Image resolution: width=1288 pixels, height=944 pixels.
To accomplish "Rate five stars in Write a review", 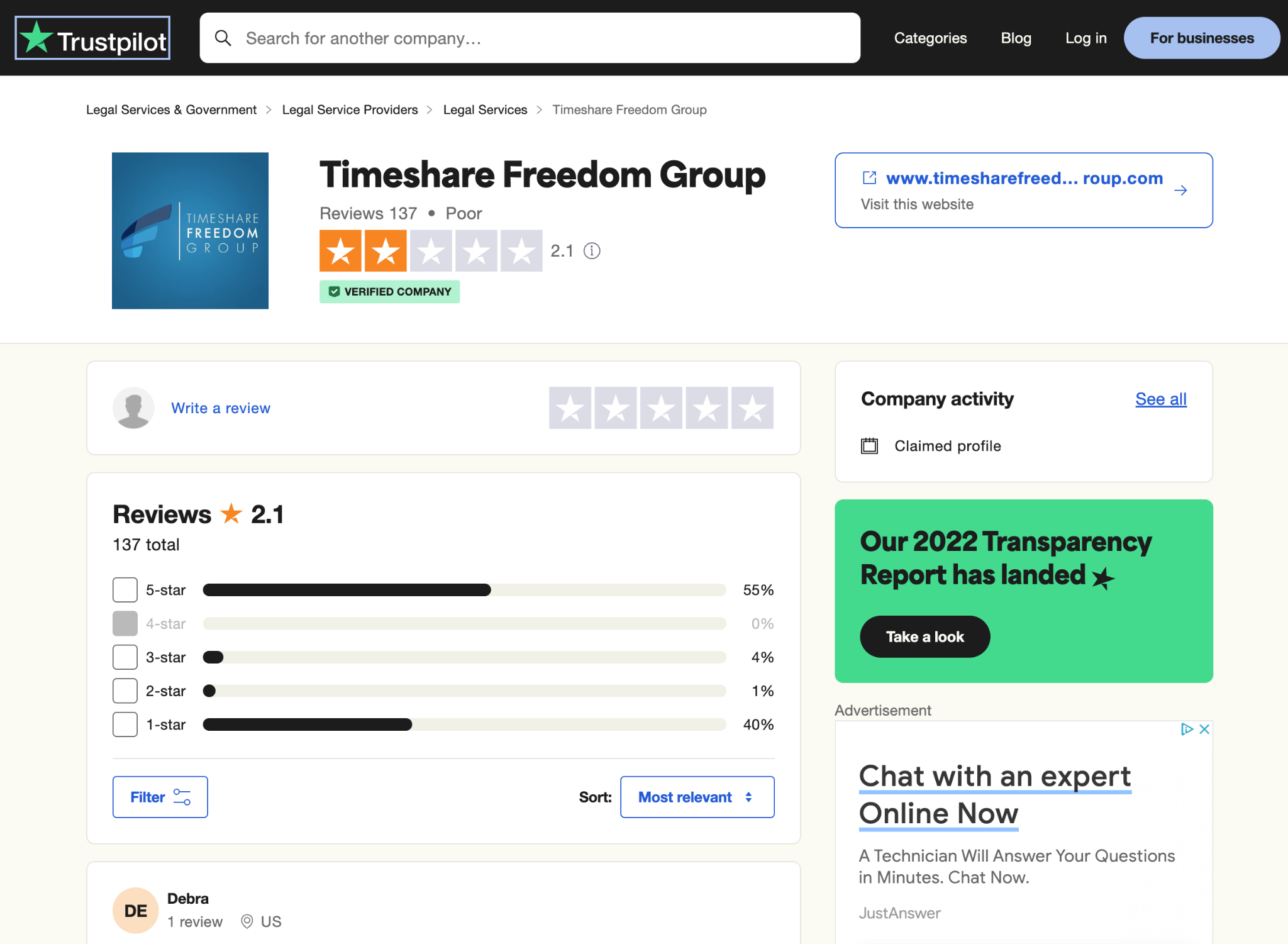I will click(752, 408).
